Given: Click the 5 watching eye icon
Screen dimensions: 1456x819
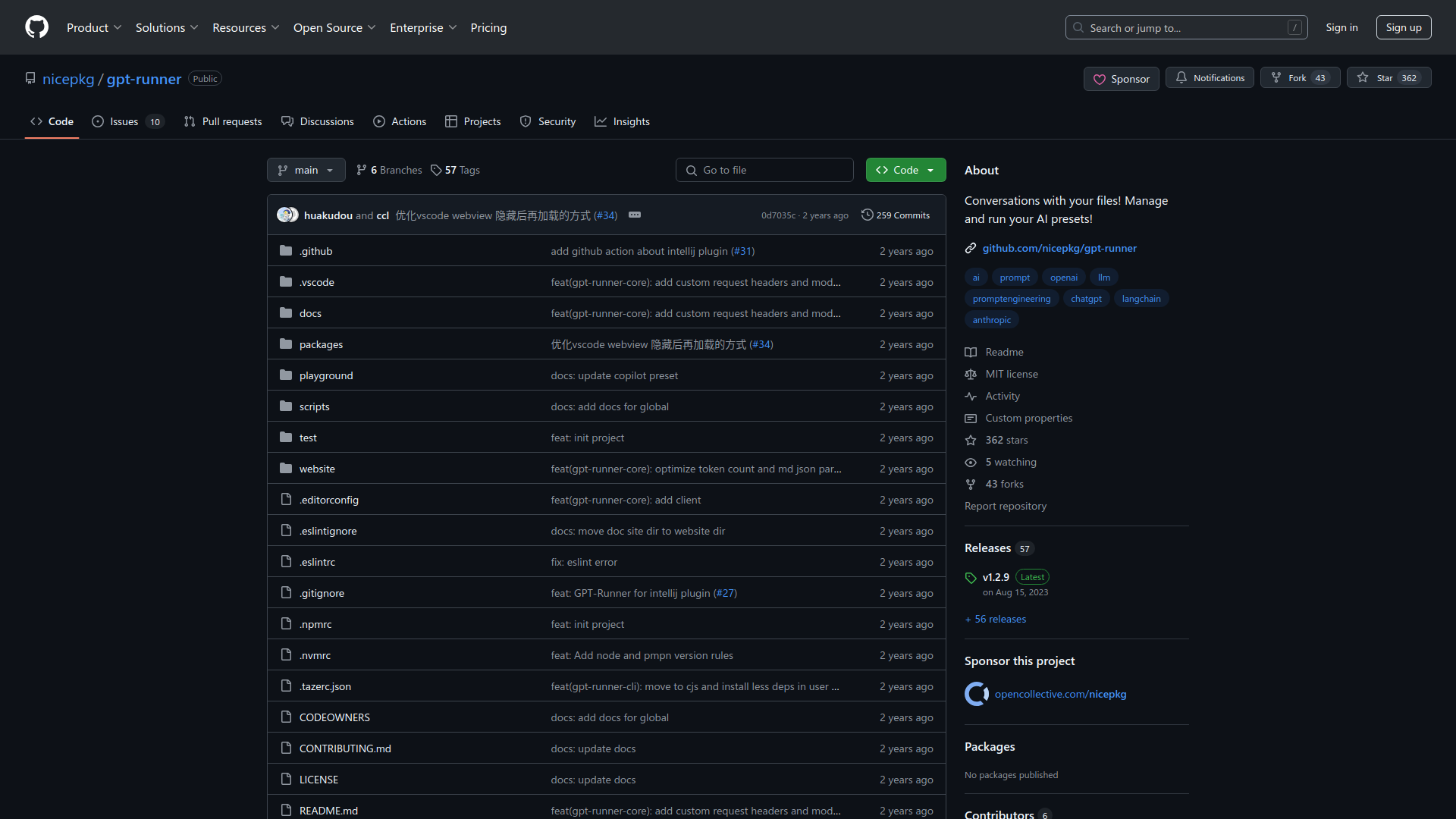Looking at the screenshot, I should pyautogui.click(x=971, y=462).
